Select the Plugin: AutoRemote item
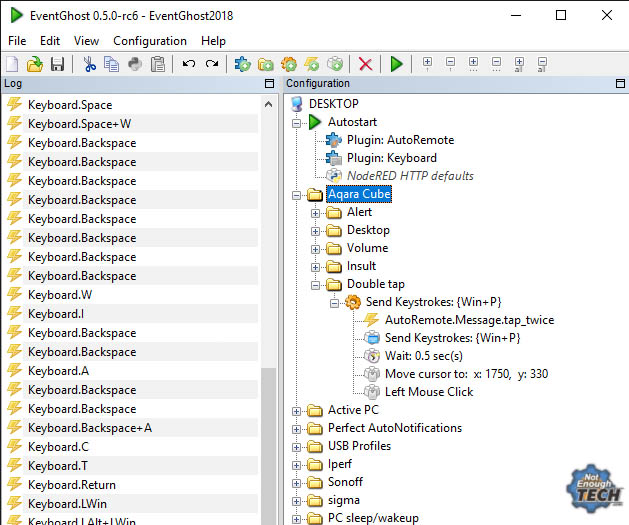Screen dimensions: 629x525 pos(400,140)
